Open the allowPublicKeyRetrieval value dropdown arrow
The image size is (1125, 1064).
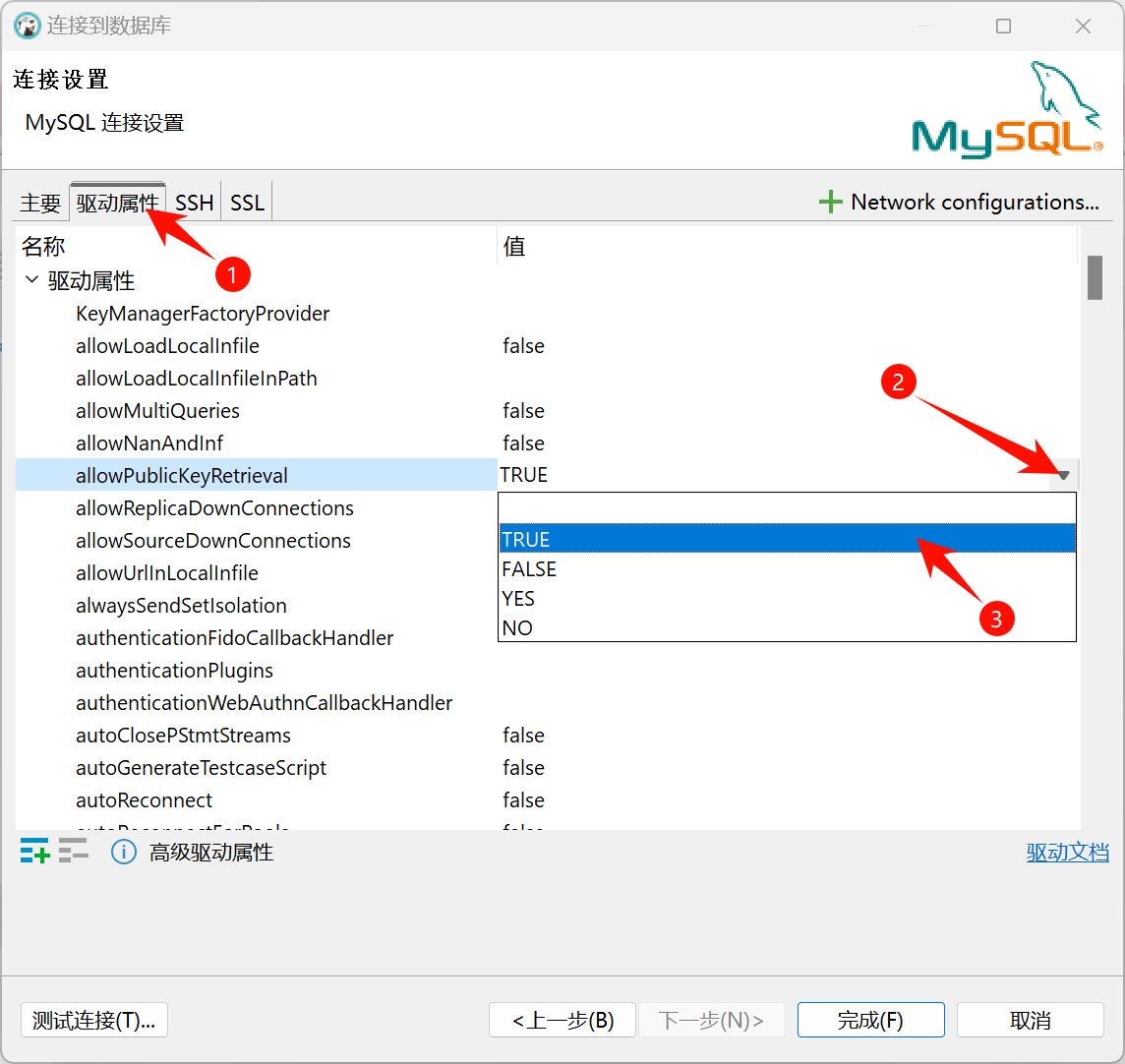pyautogui.click(x=1063, y=475)
